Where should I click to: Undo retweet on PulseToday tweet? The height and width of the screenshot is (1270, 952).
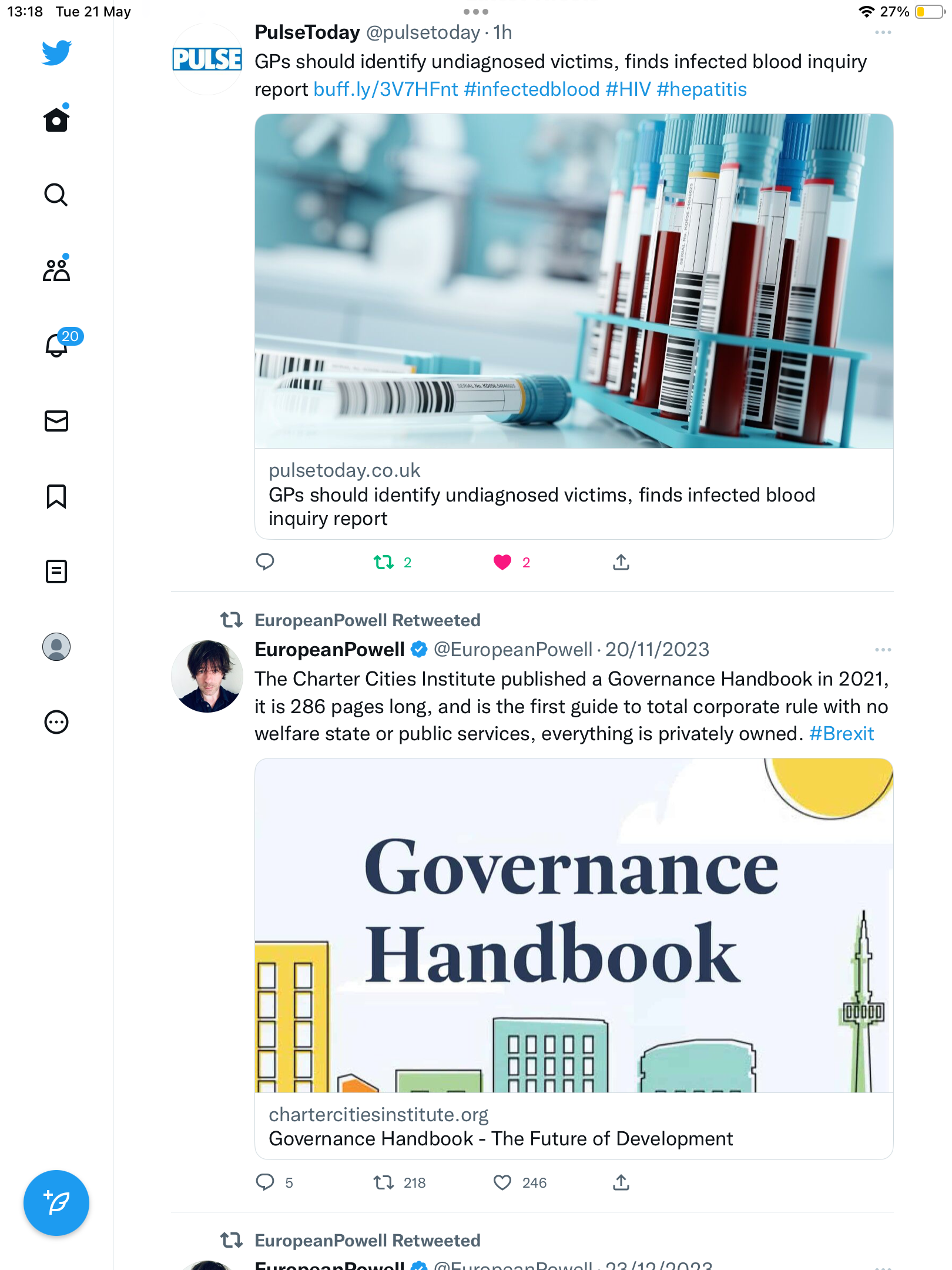tap(384, 563)
